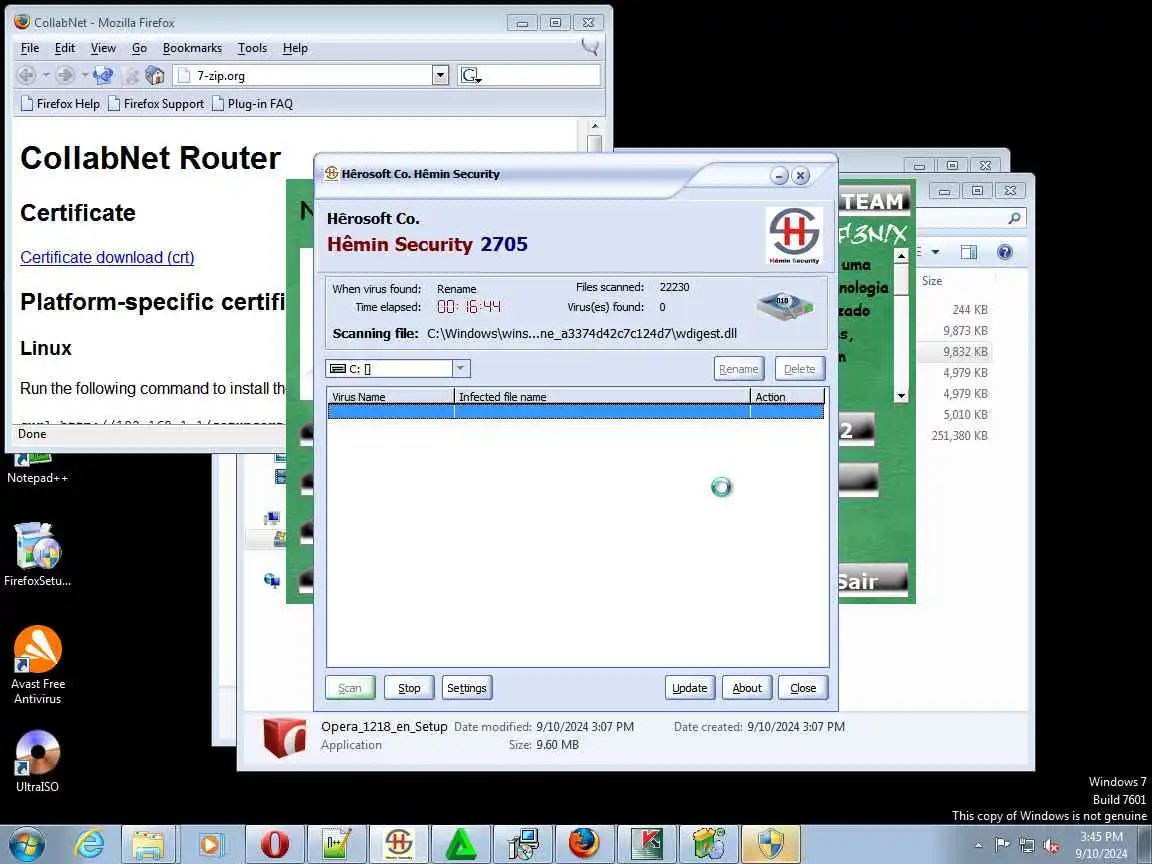Toggle the Explorer preview pane icon
This screenshot has width=1152, height=864.
[x=969, y=252]
